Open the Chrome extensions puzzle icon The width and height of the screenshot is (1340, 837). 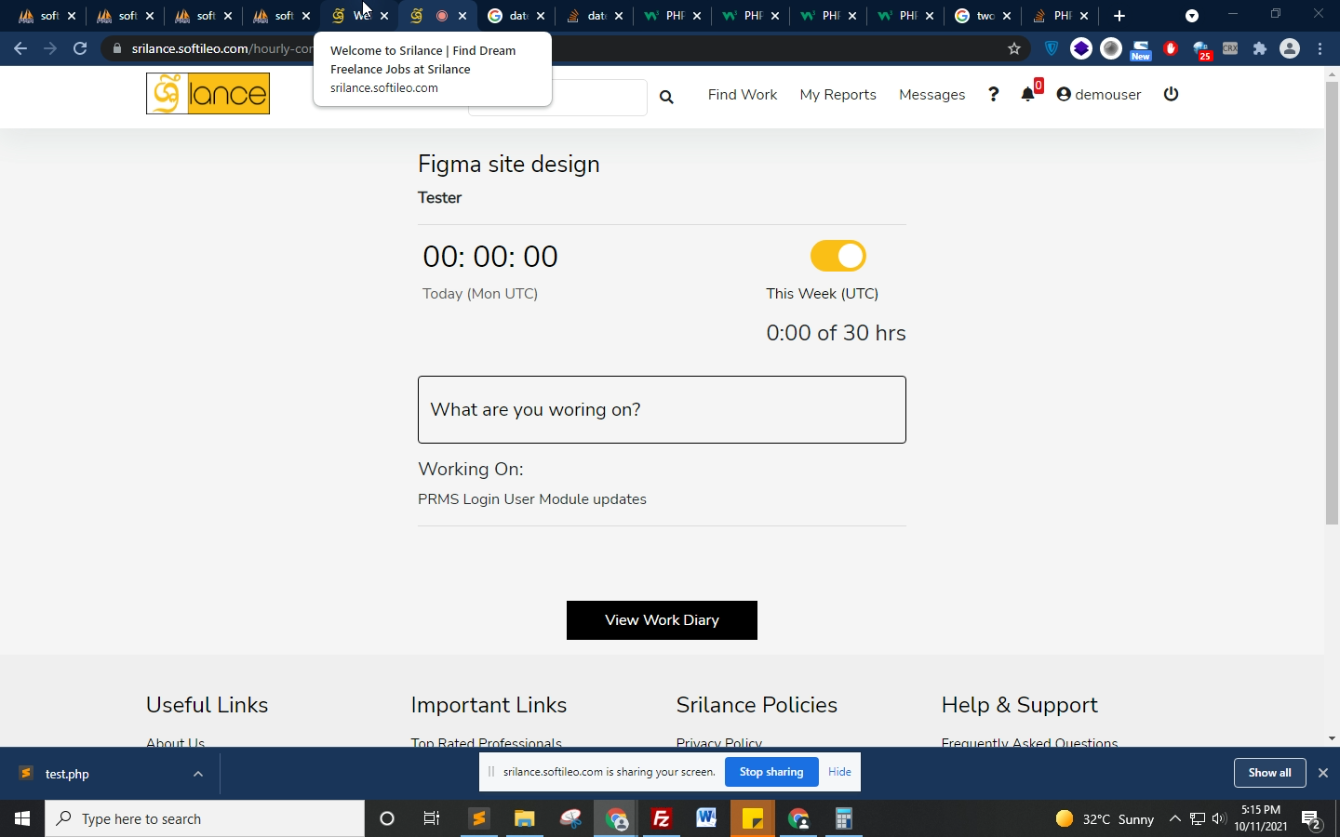1259,48
